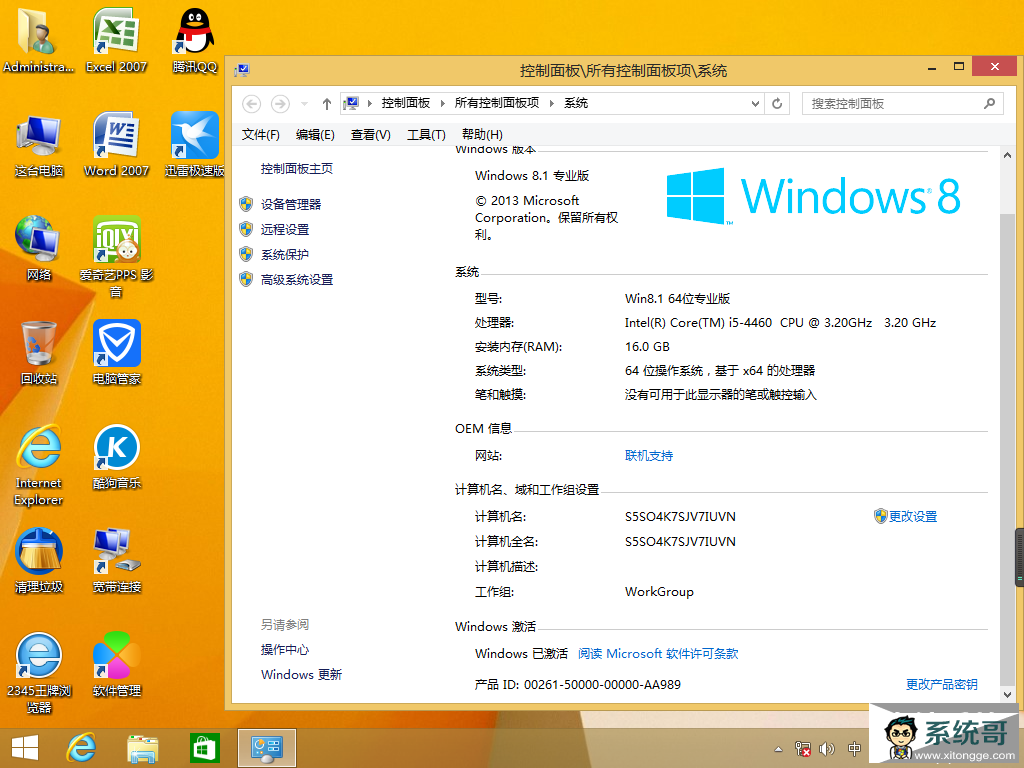Open Internet Explorer desktop icon
1024x768 pixels.
point(39,466)
